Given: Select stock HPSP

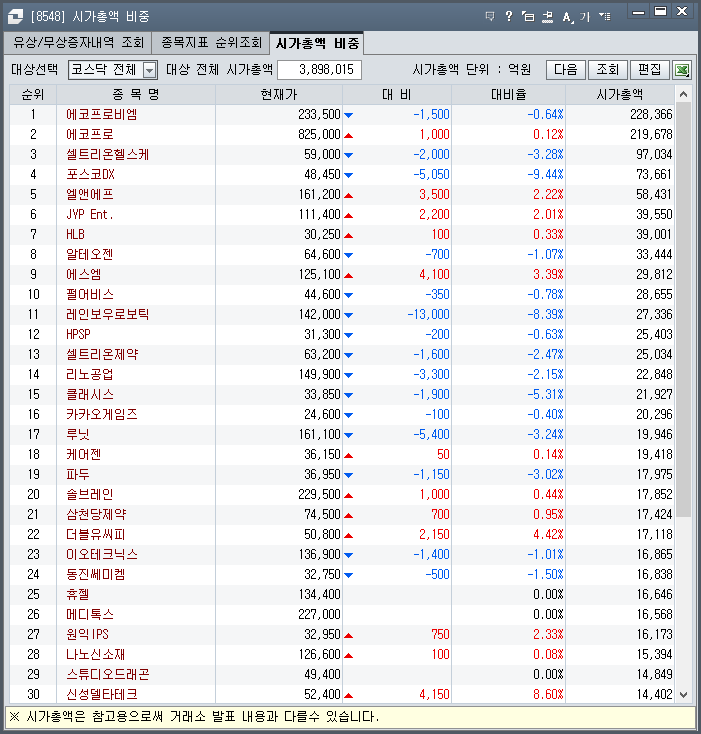Looking at the screenshot, I should (x=78, y=335).
